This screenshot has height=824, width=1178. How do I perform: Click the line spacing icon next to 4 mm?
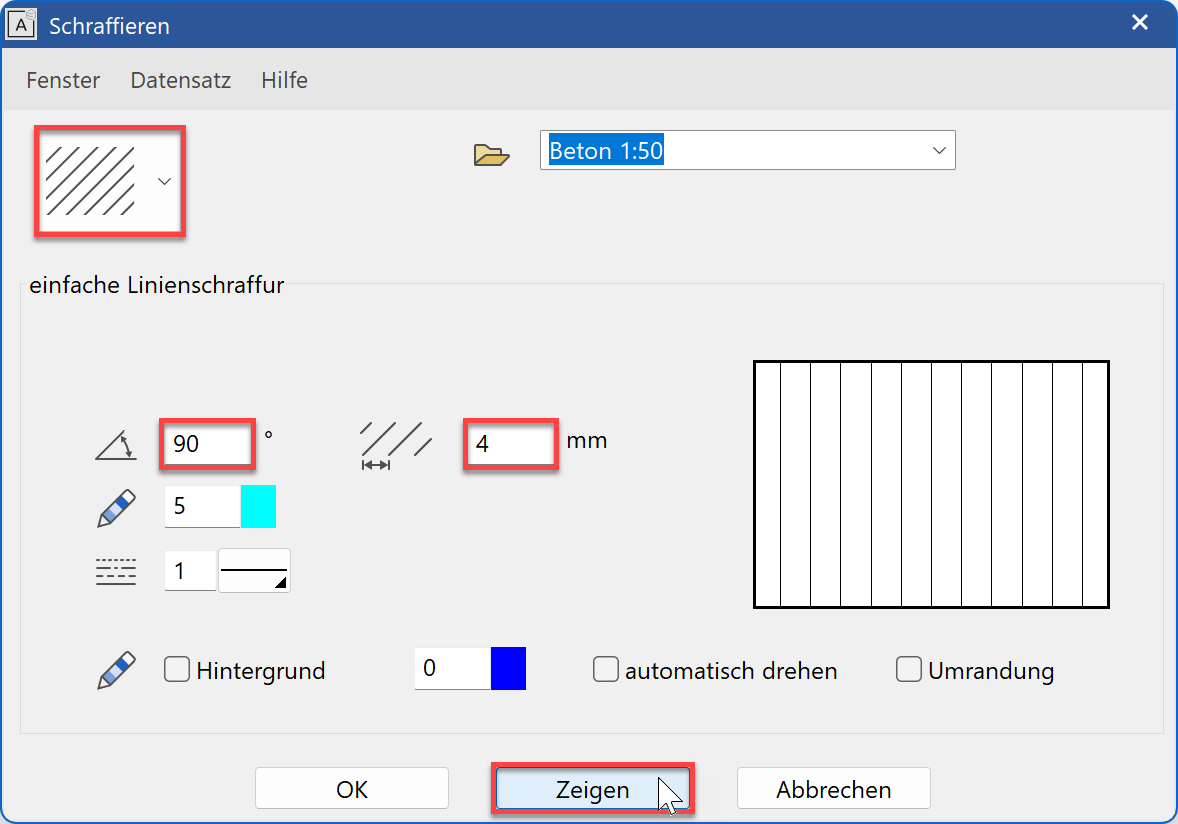coord(395,443)
